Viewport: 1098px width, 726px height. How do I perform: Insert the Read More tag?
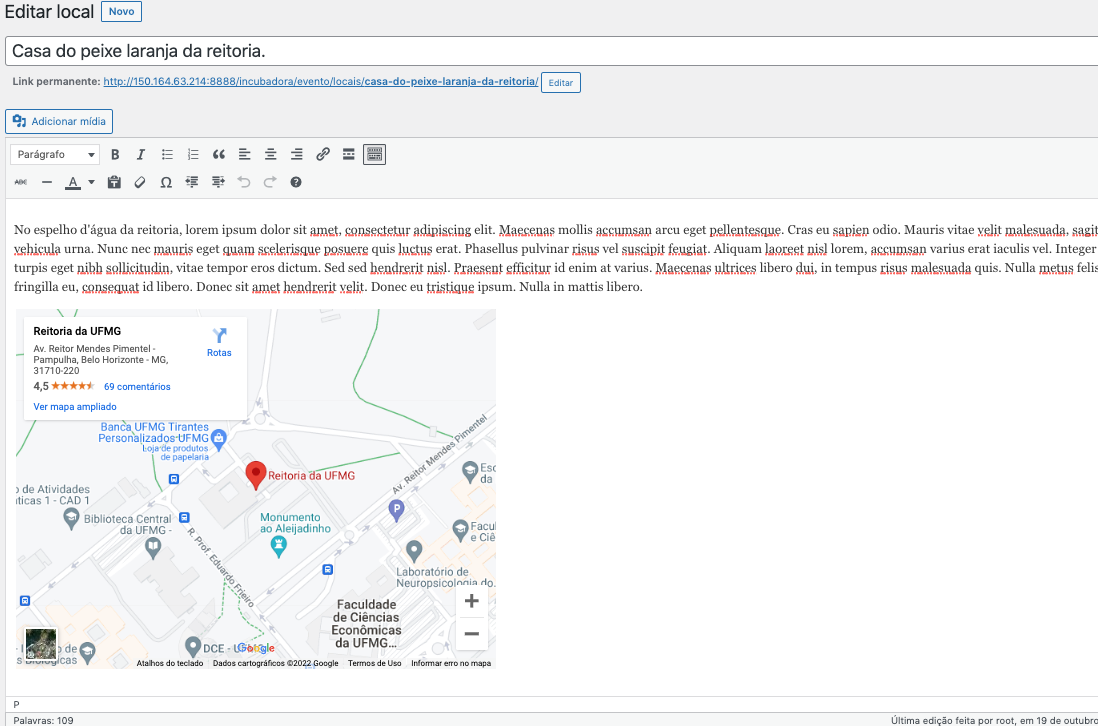click(x=349, y=155)
